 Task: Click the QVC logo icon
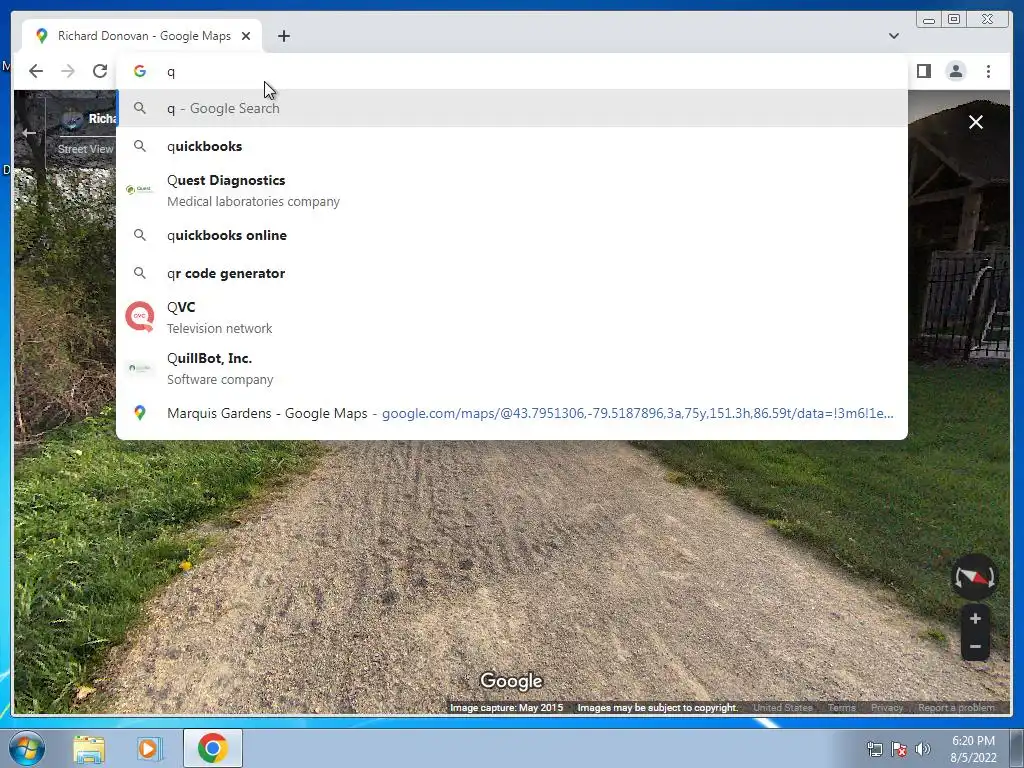pyautogui.click(x=140, y=317)
